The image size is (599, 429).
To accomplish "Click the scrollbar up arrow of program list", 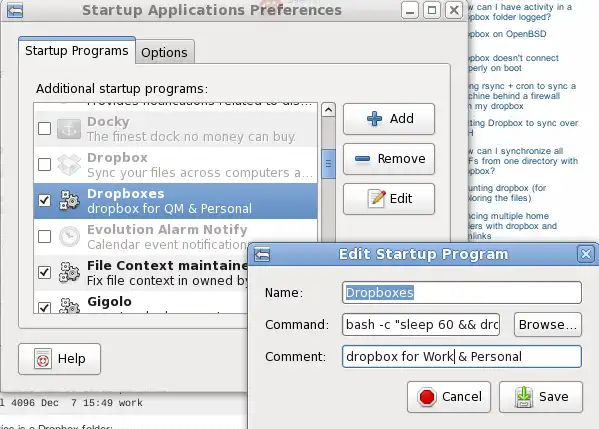I will (328, 110).
